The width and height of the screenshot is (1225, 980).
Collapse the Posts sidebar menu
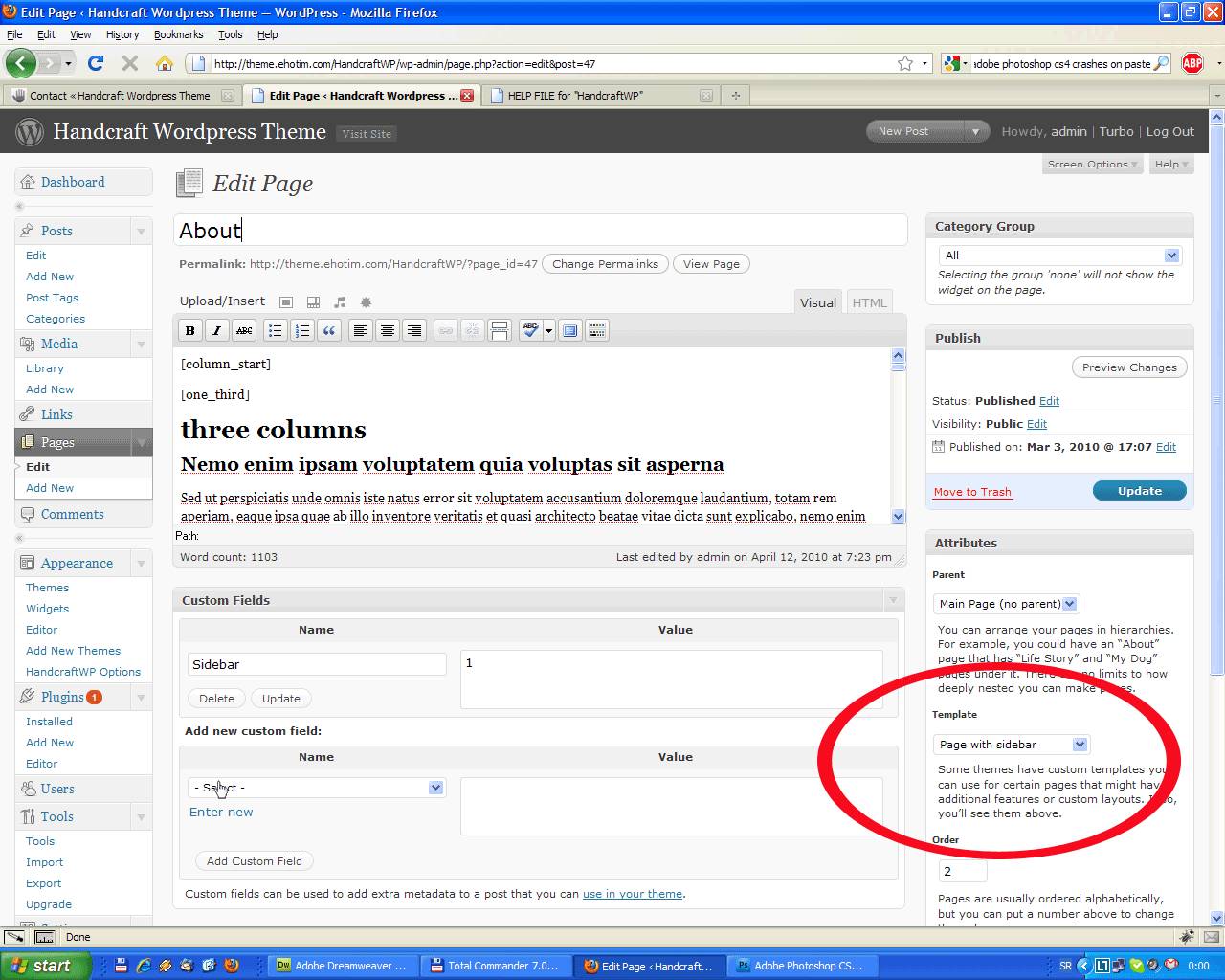[141, 232]
